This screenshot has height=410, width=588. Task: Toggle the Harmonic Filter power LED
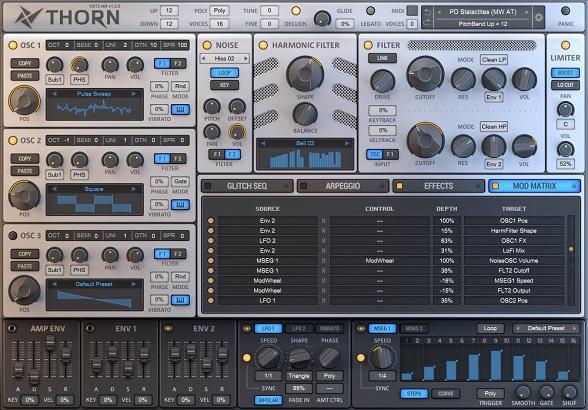[x=263, y=45]
